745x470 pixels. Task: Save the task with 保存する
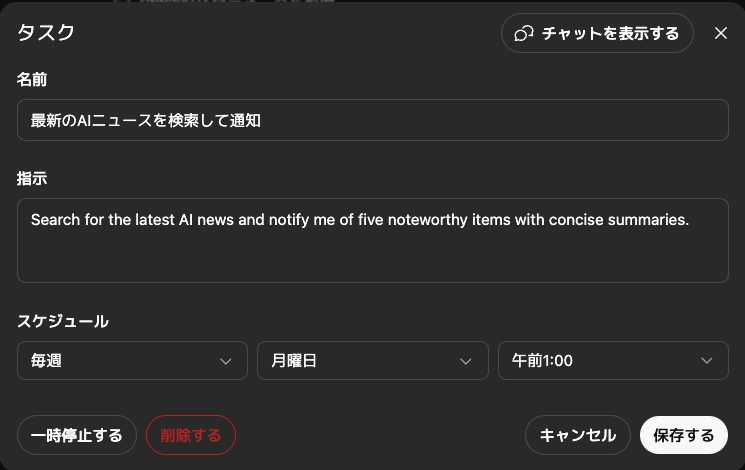pyautogui.click(x=684, y=435)
